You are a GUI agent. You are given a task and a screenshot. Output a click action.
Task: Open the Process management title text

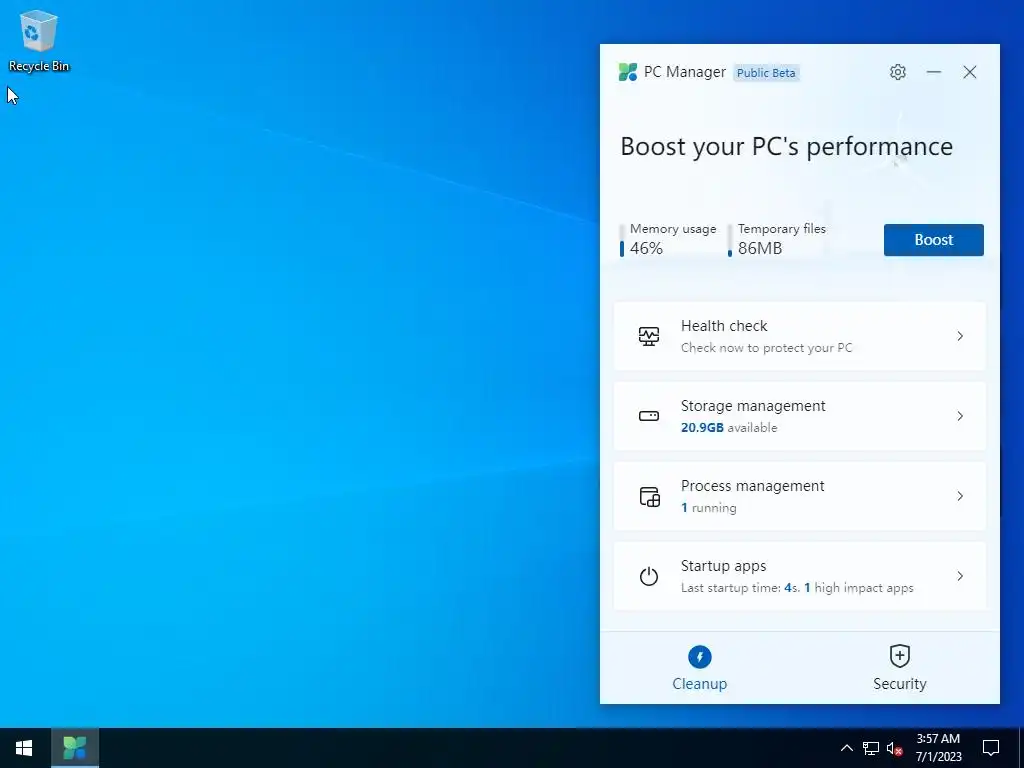pos(752,486)
